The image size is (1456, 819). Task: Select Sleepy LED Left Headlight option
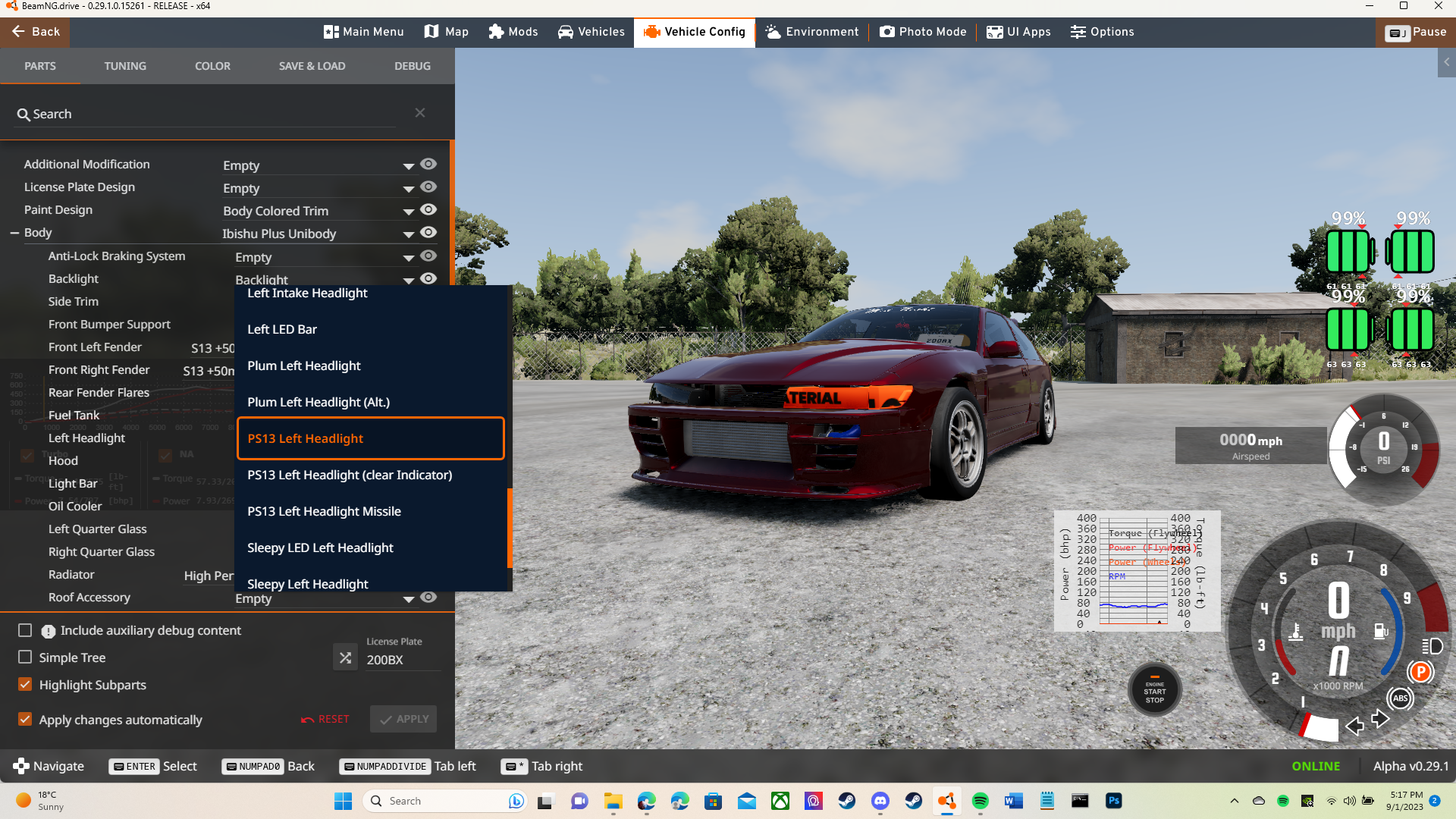coord(370,548)
